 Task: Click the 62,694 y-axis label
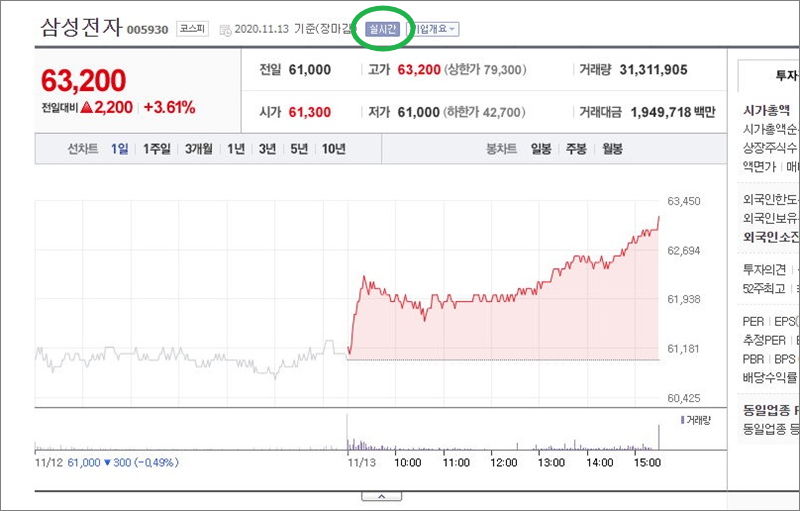[684, 250]
